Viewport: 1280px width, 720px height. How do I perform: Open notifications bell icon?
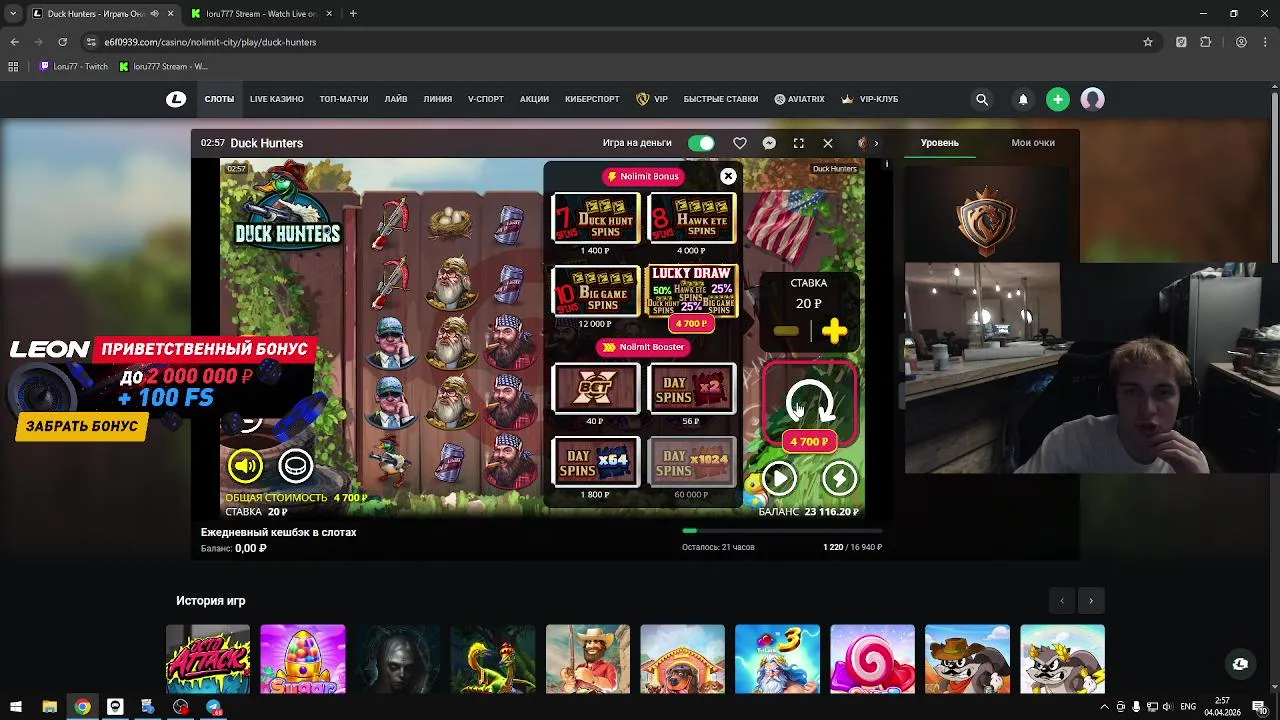[x=1023, y=99]
